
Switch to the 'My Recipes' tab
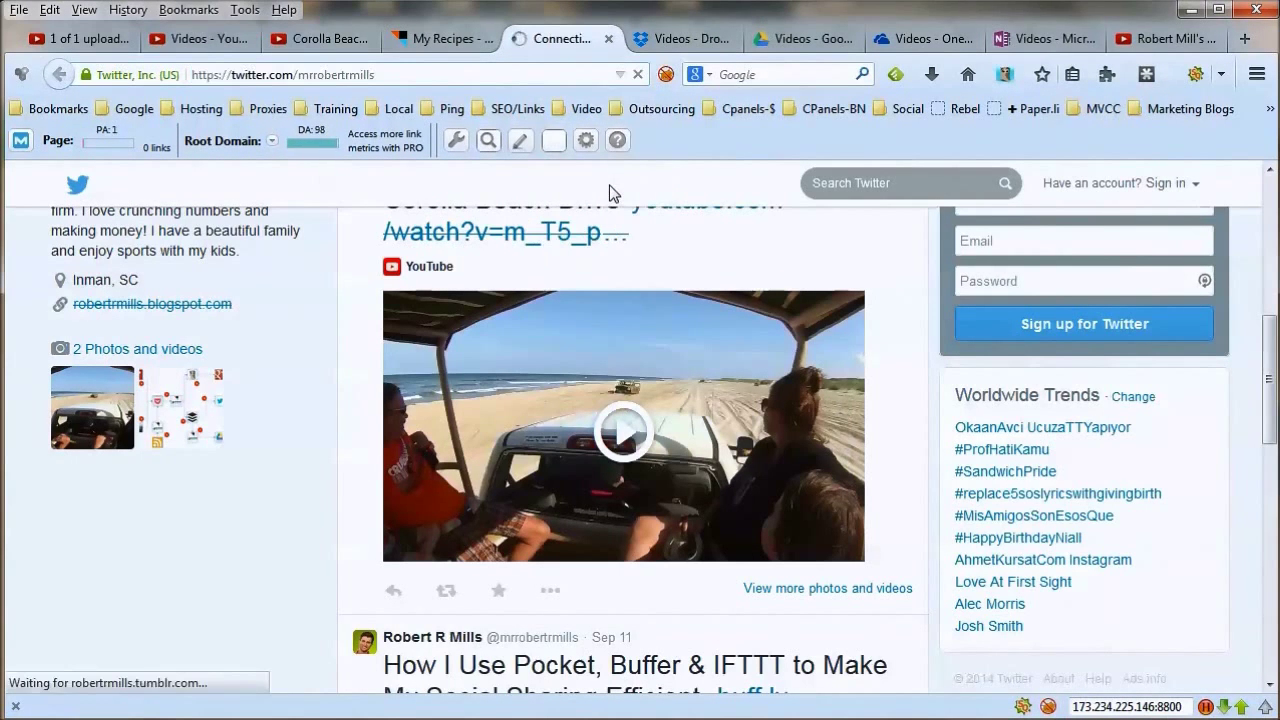point(442,39)
